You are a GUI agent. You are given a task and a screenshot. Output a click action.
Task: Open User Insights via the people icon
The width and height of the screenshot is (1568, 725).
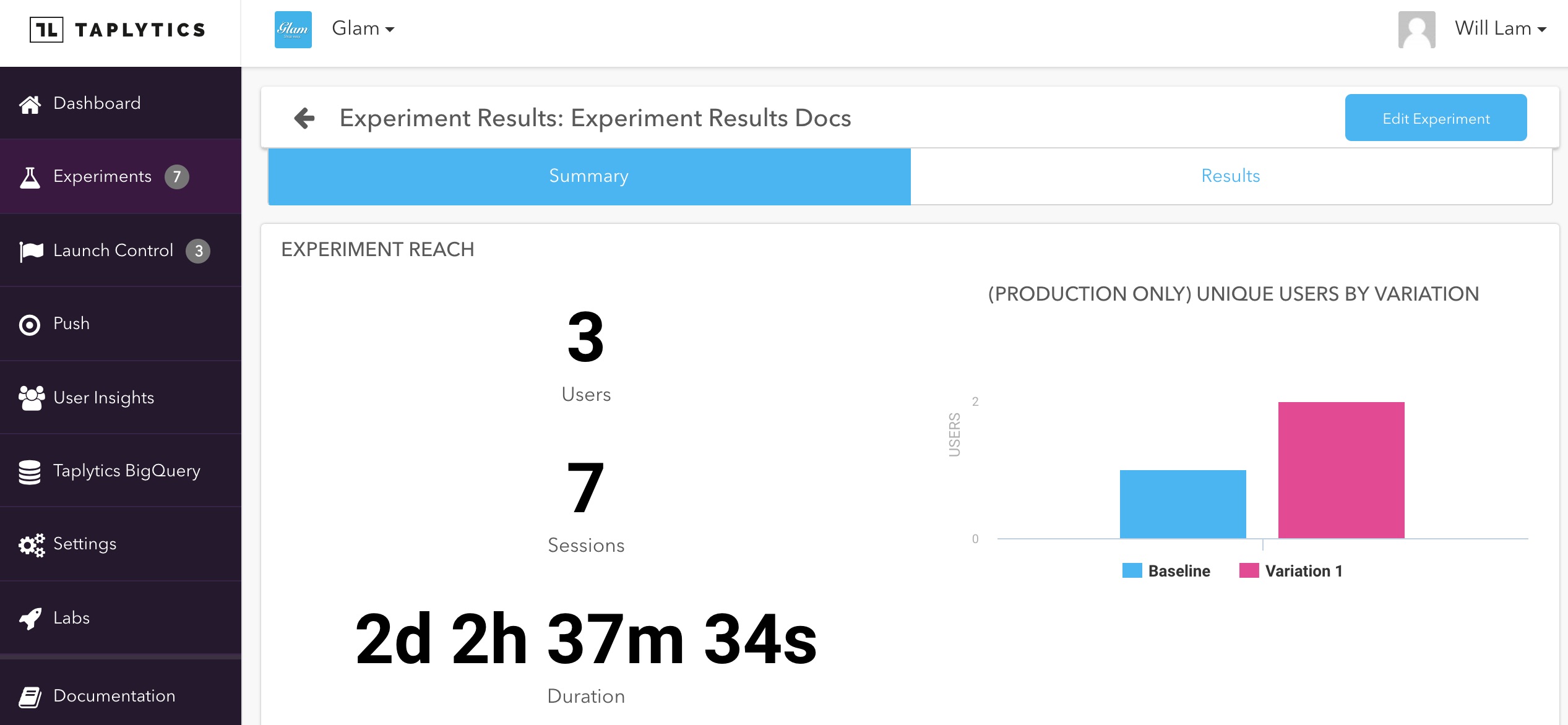click(x=31, y=398)
